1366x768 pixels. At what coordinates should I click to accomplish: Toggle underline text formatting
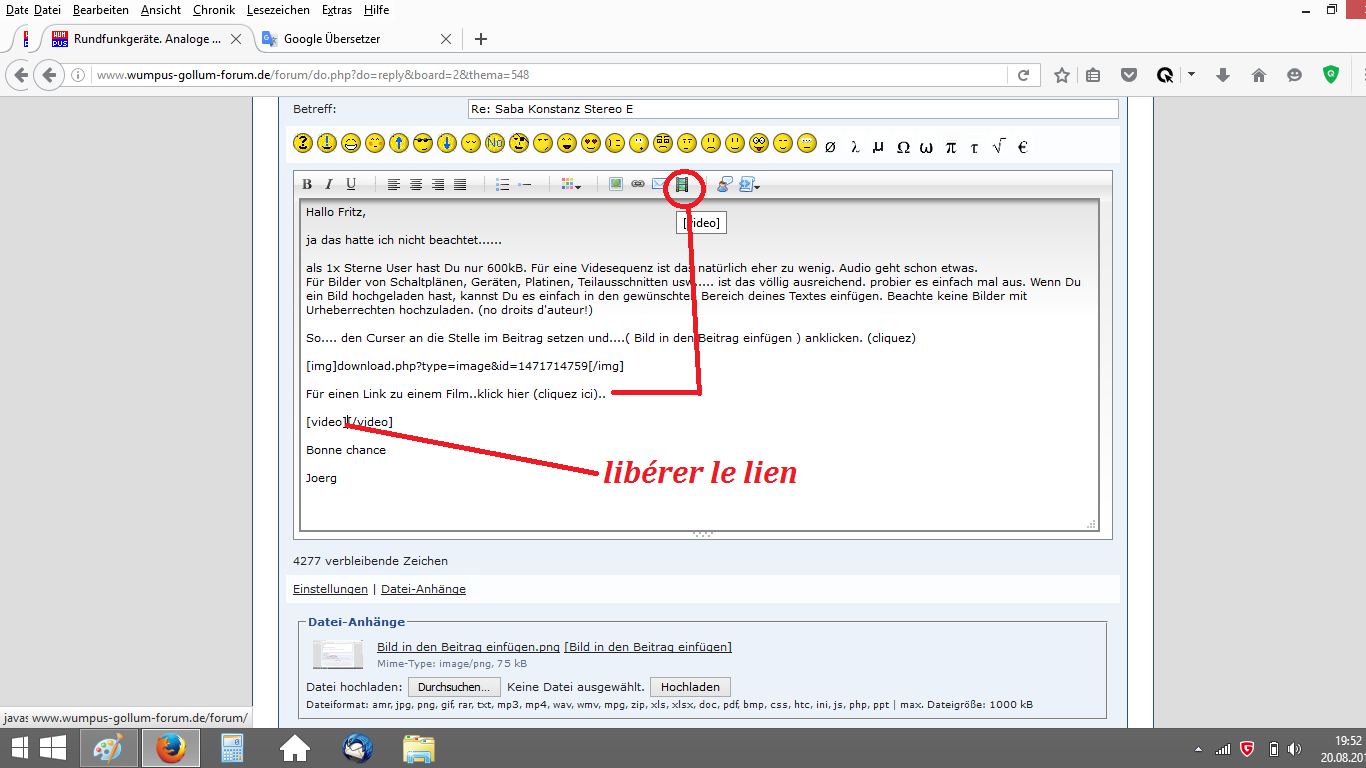point(351,184)
